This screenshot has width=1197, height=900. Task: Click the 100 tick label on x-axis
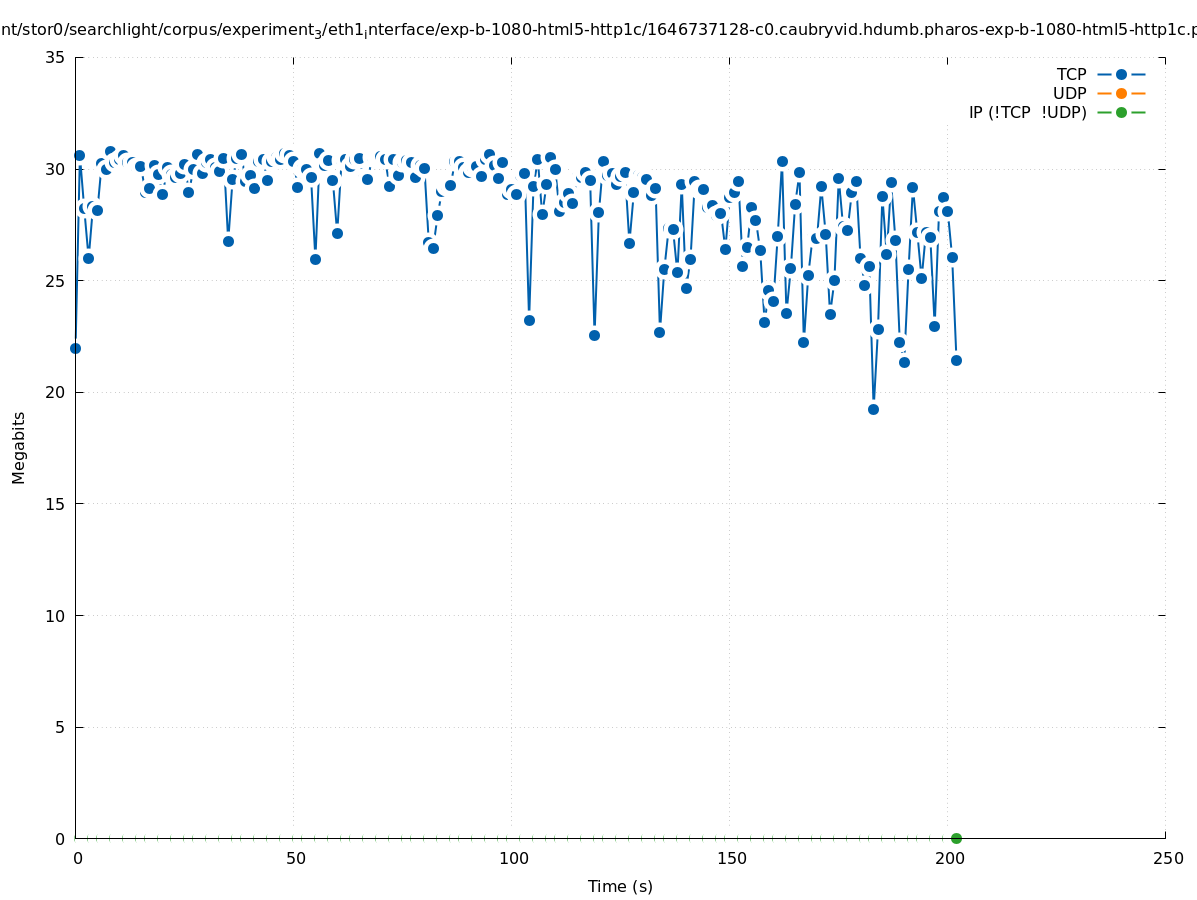513,858
